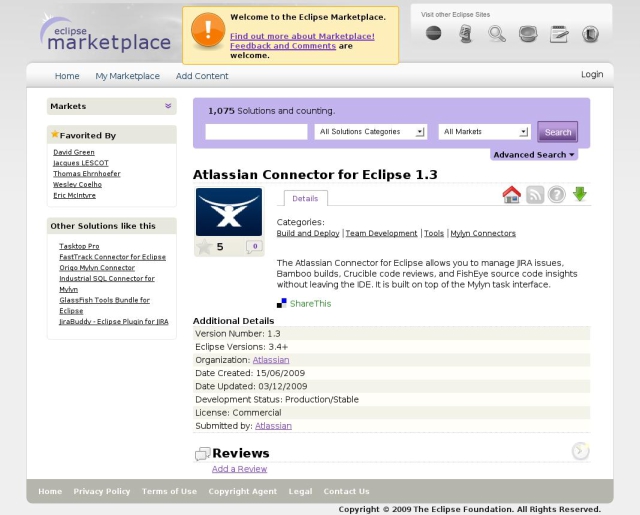
Task: Open Eric McIntyre profile link
Action: [74, 195]
